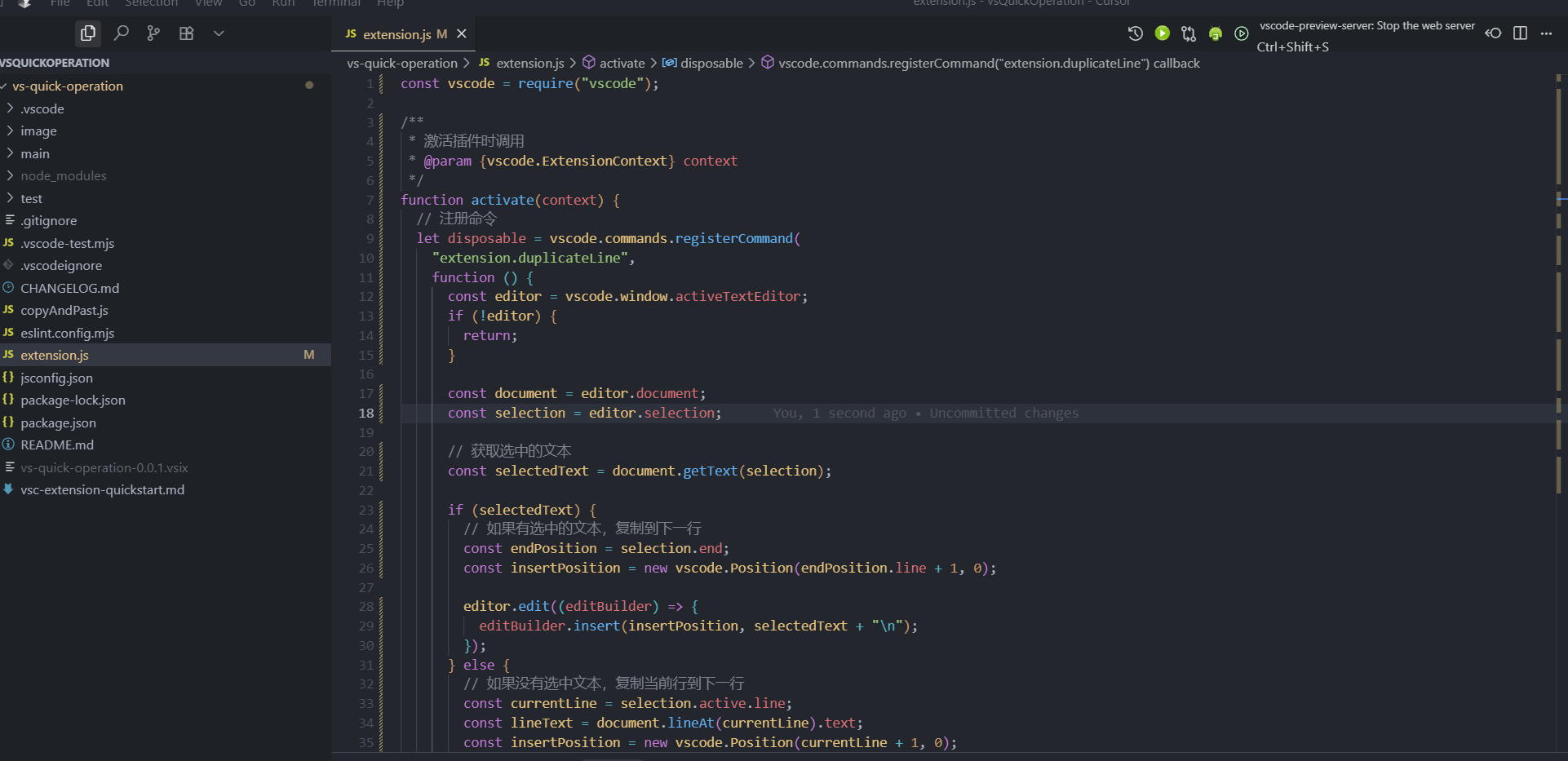This screenshot has height=761, width=1568.
Task: Open the editor More Actions ellipsis
Action: [x=1546, y=33]
